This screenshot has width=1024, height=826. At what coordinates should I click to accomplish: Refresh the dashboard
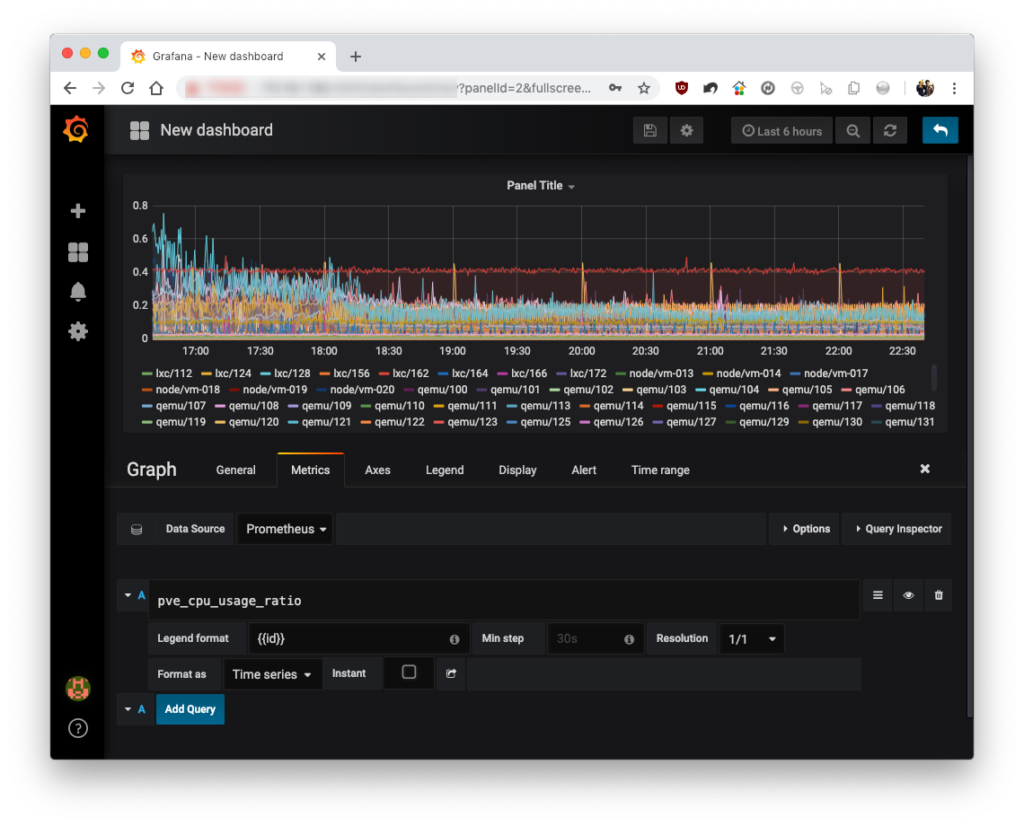890,131
